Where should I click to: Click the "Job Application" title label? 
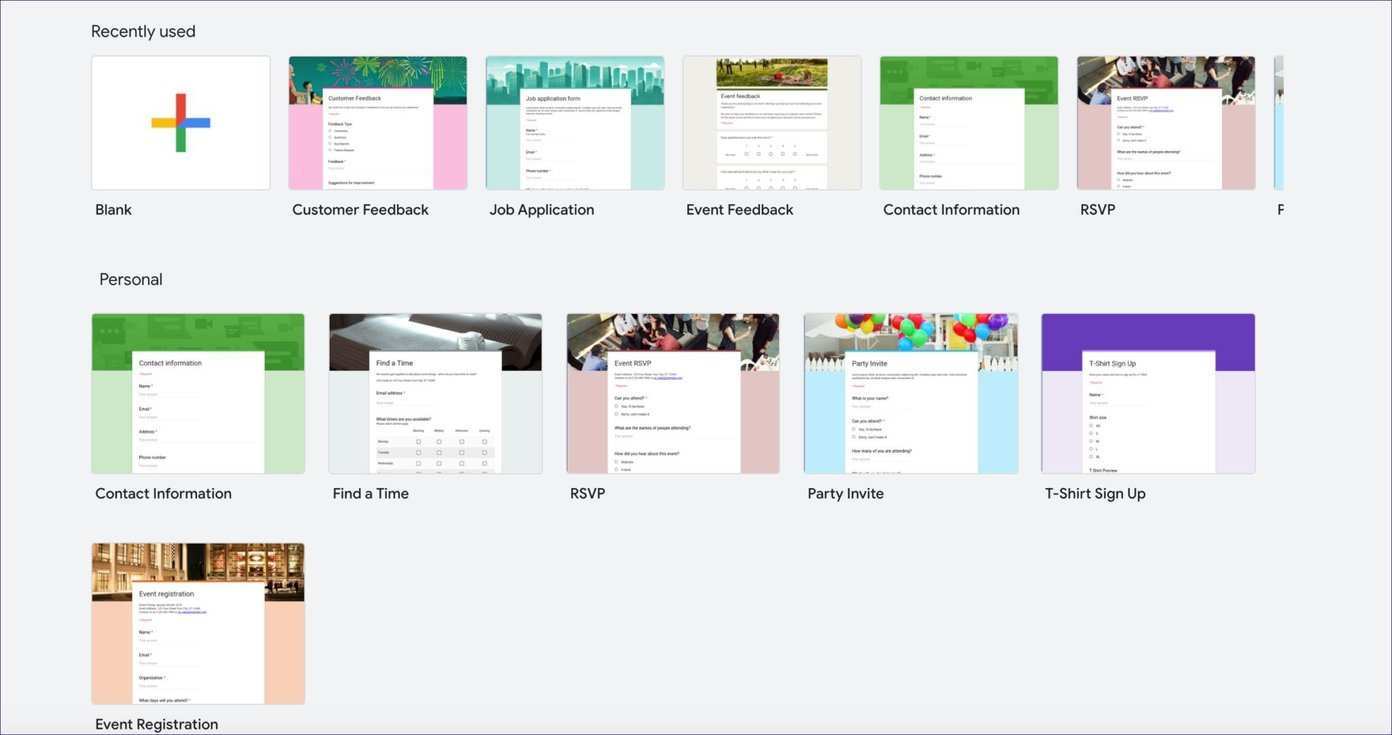[542, 210]
